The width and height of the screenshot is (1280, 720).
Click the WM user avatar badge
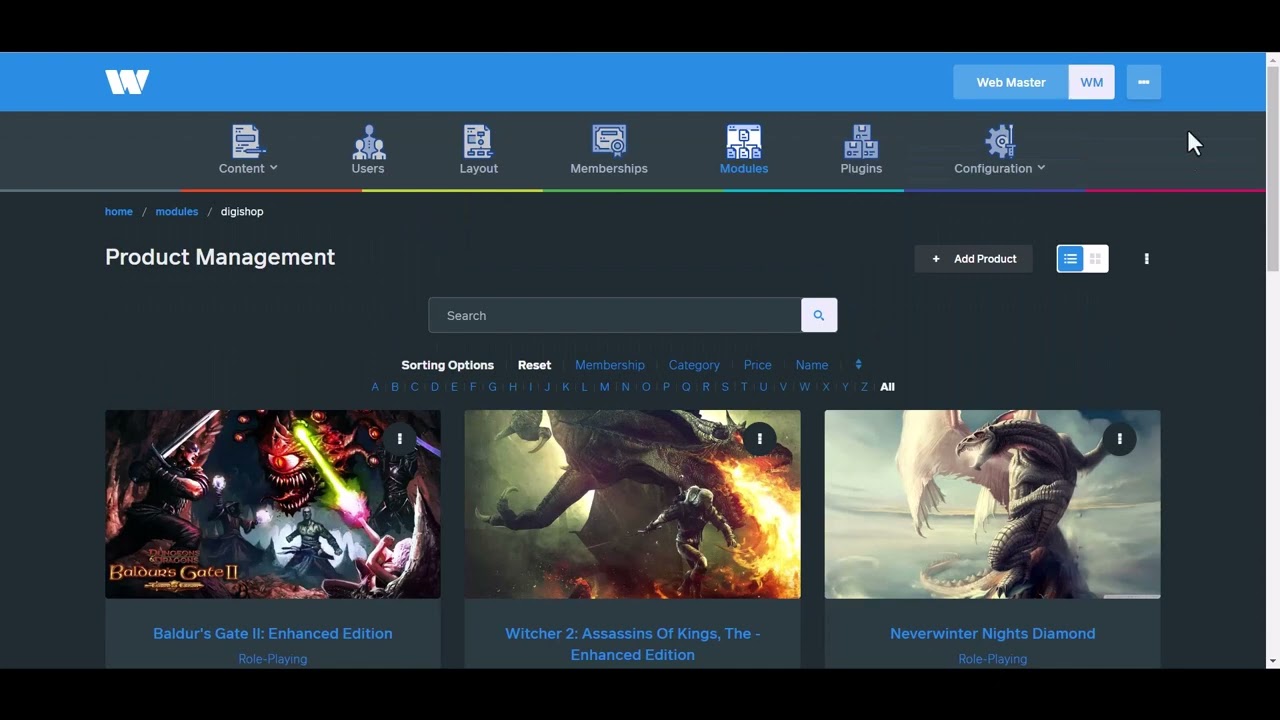(x=1092, y=82)
